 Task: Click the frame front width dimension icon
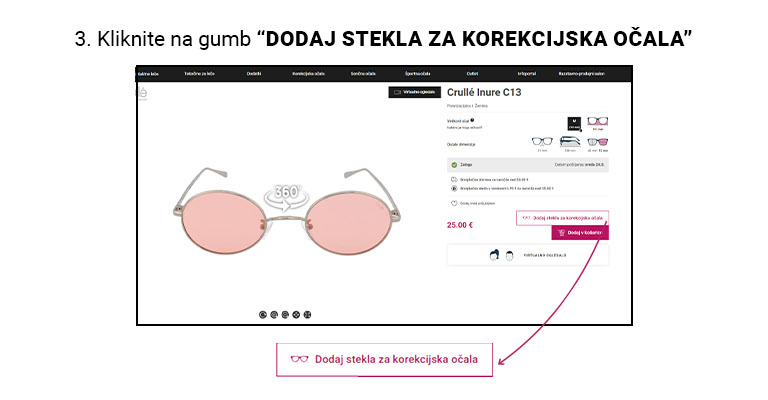(x=542, y=142)
